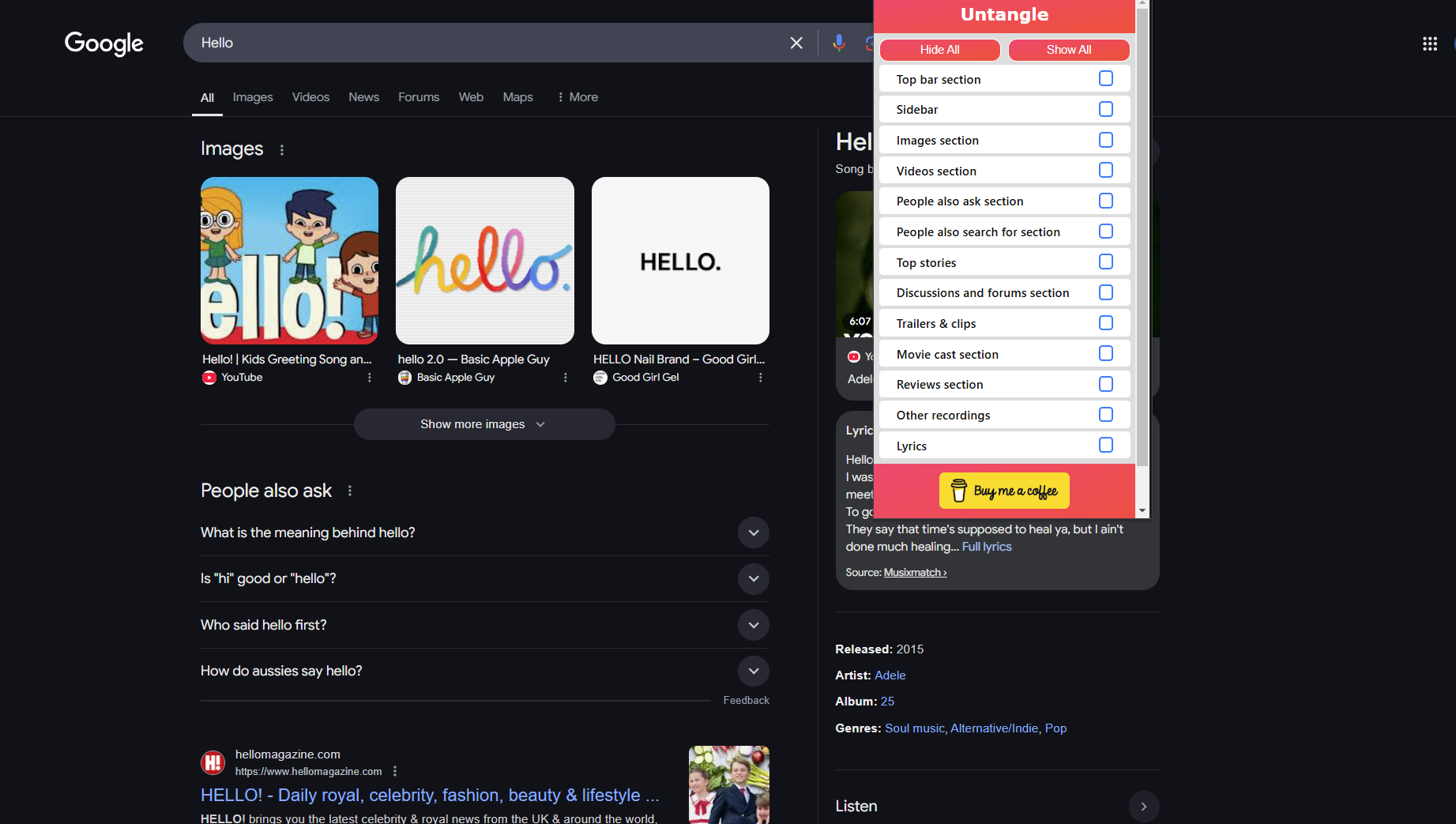Image resolution: width=1456 pixels, height=824 pixels.
Task: Toggle the Sidebar checkbox
Action: click(x=1106, y=109)
